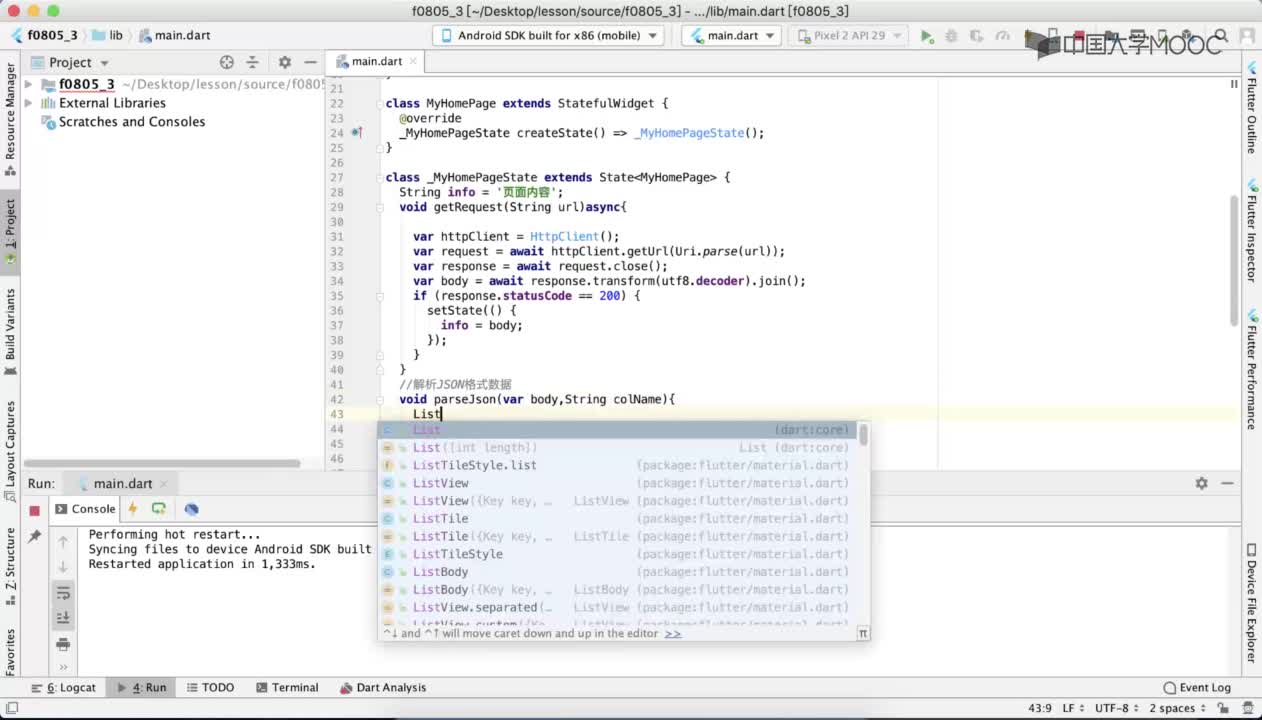
Task: Close the main.dart editor tab
Action: click(413, 62)
